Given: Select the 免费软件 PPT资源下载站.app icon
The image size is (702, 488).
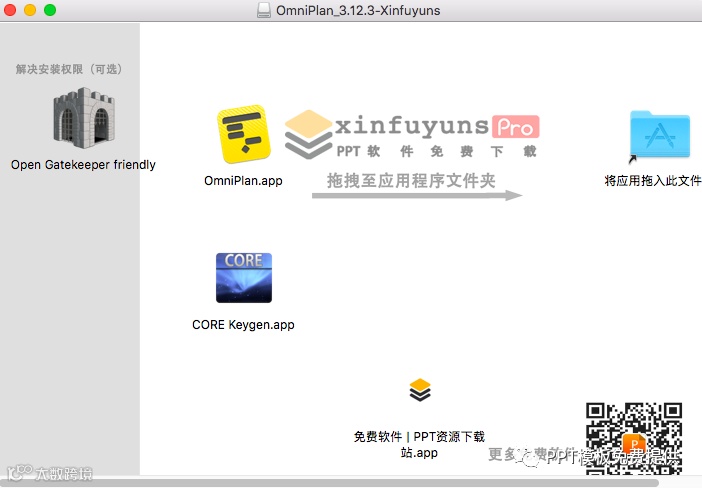Looking at the screenshot, I should pyautogui.click(x=420, y=390).
